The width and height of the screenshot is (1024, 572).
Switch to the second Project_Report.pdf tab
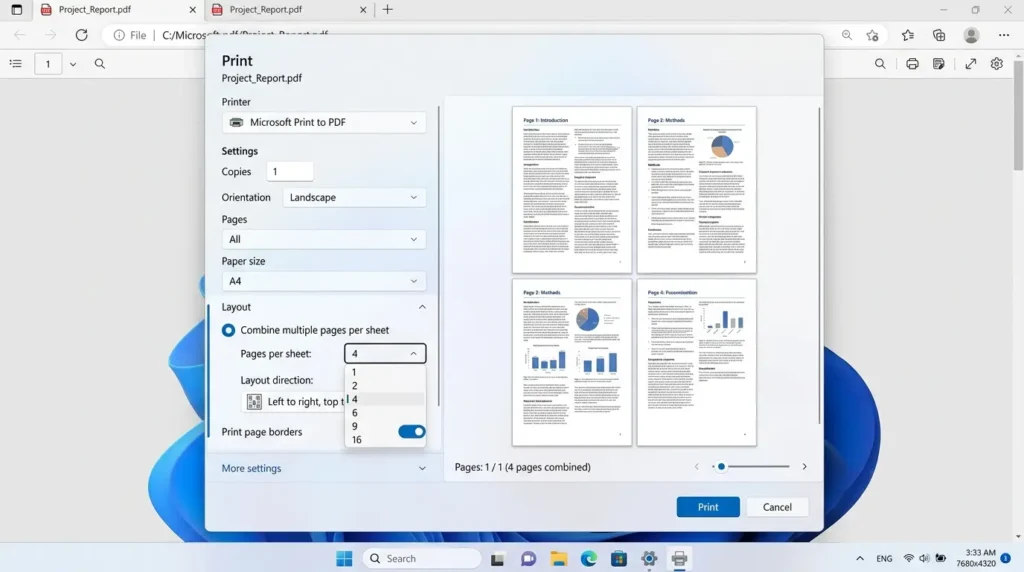(x=289, y=10)
